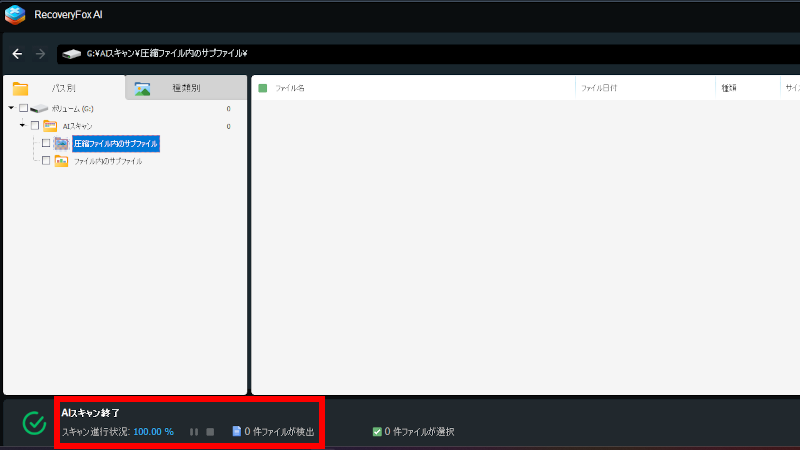Sort by the ファイル日付 column header
Viewport: 800px width, 450px height.
[x=599, y=88]
